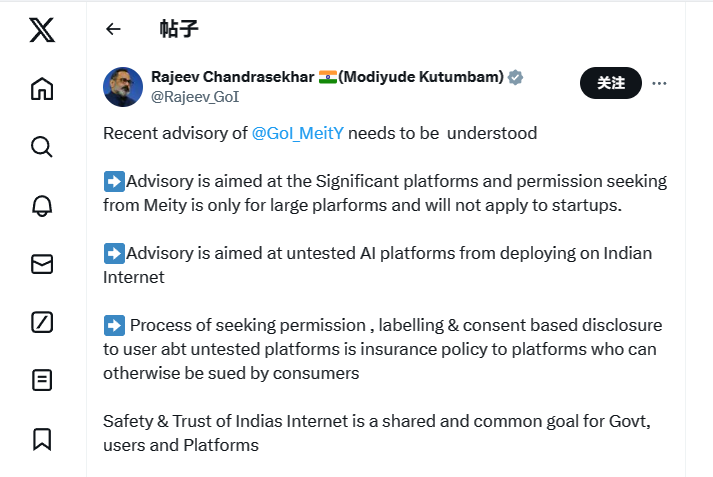Open Rajeev Chandrasekhar display name link
This screenshot has height=477, width=713.
(232, 77)
